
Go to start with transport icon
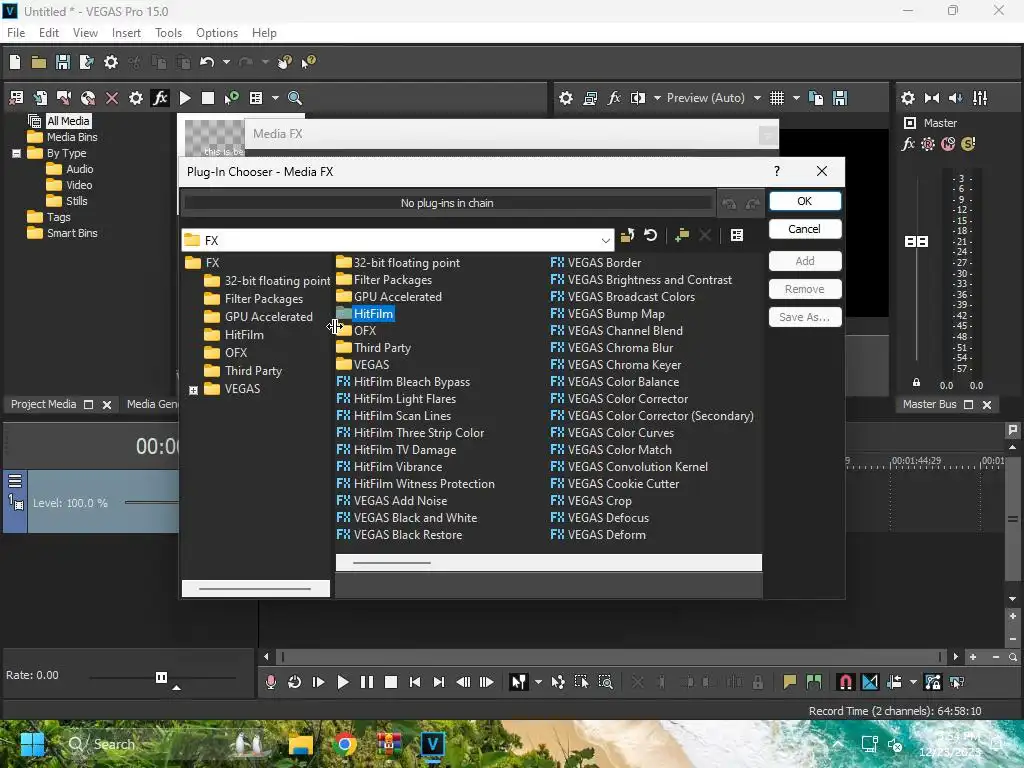pyautogui.click(x=415, y=682)
